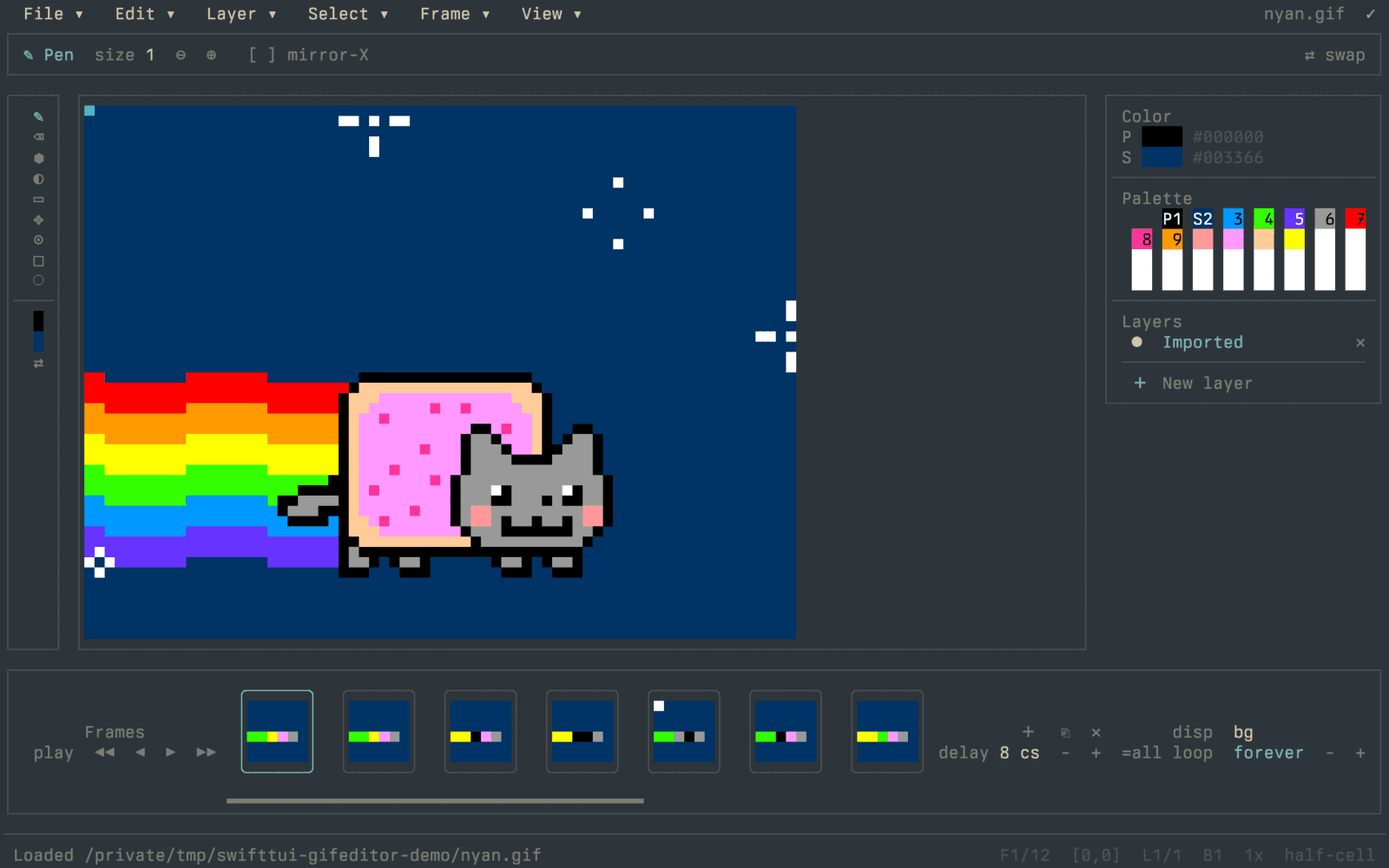
Task: Select the half-filled circle tool icon
Action: coord(38,179)
